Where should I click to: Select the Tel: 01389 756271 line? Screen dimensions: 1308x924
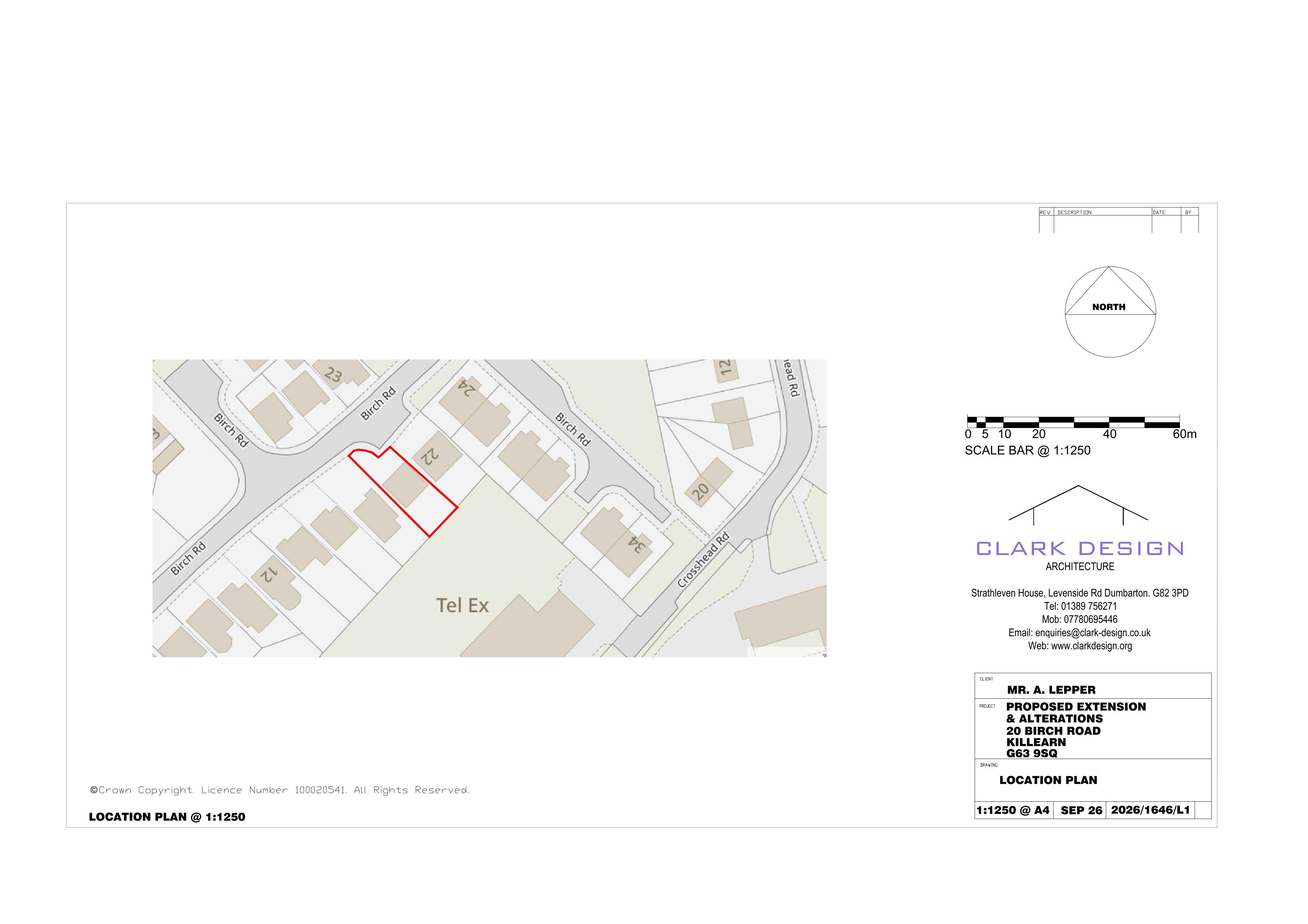coord(1080,606)
